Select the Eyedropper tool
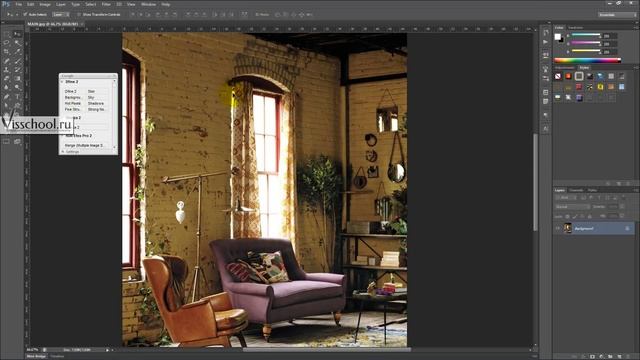The image size is (640, 360). click(x=17, y=52)
